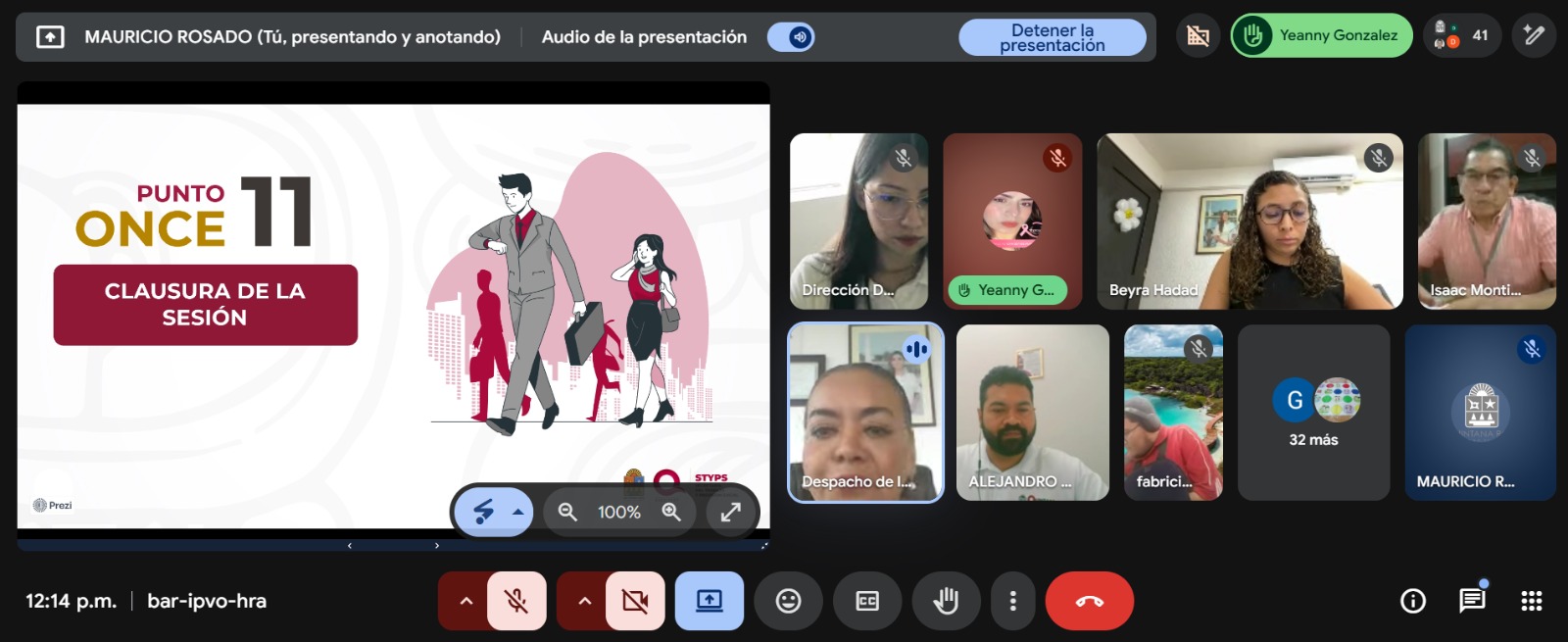Turn on the camera
This screenshot has height=642, width=1568.
coord(635,601)
